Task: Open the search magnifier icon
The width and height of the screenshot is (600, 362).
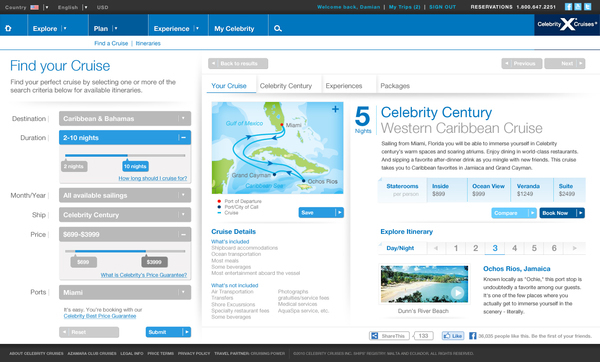Action: [278, 28]
